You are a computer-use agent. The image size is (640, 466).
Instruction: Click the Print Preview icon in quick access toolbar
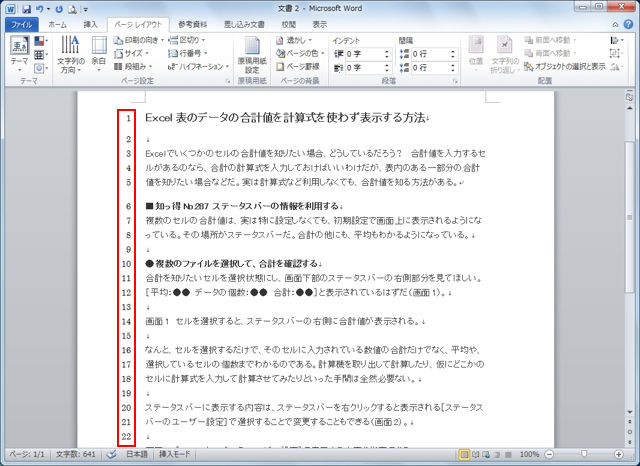(x=72, y=9)
